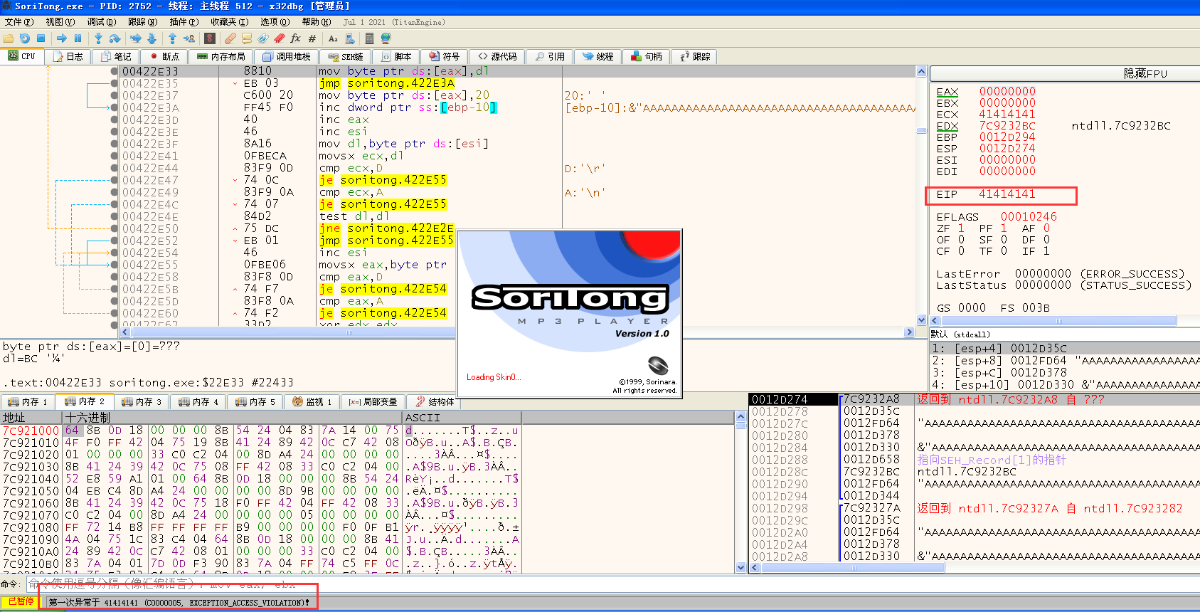Click the 已暂停 status indicator
Screen dimensions: 1200x612
tap(21, 602)
